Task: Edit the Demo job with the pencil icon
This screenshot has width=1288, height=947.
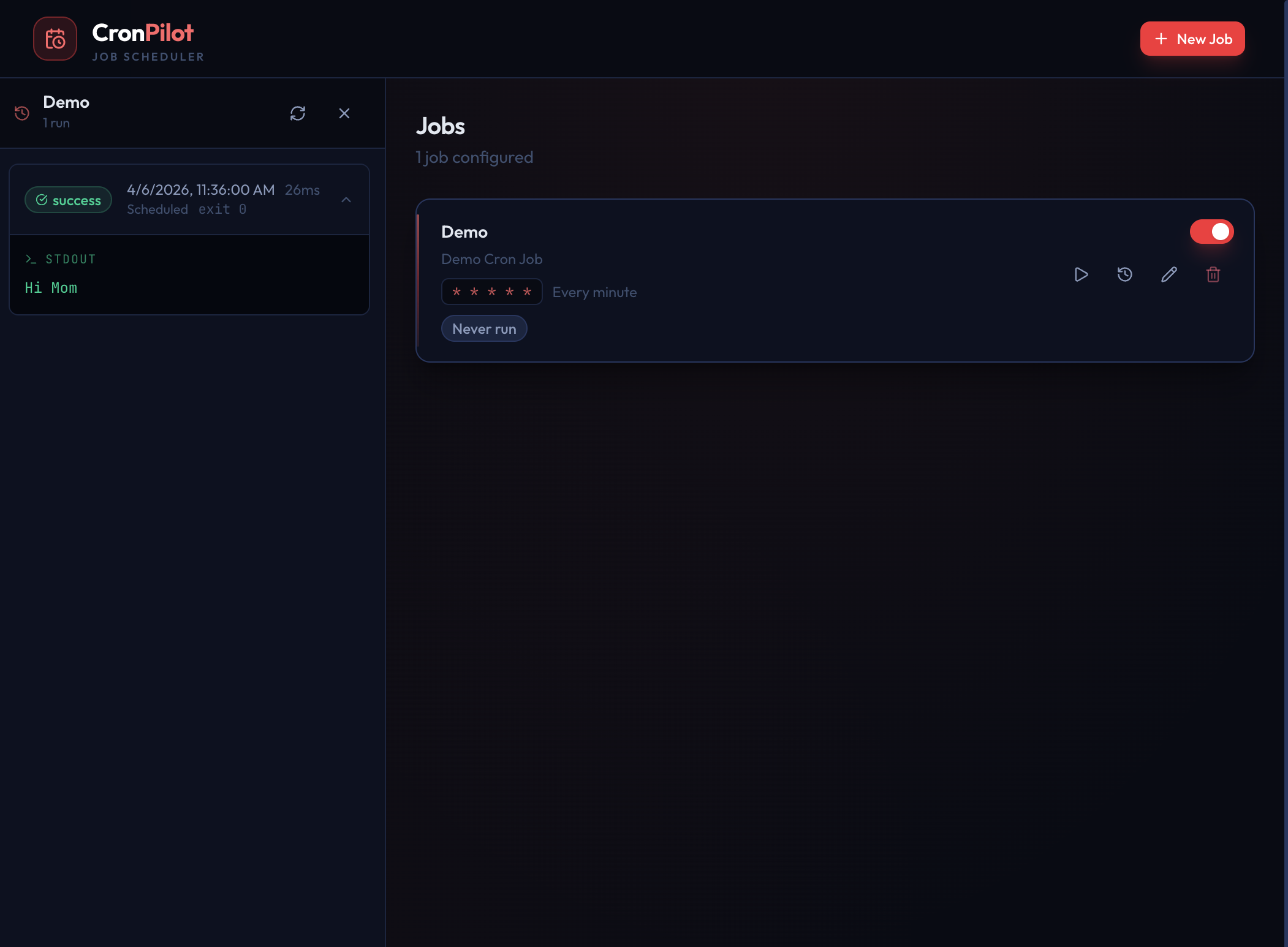Action: (x=1169, y=274)
